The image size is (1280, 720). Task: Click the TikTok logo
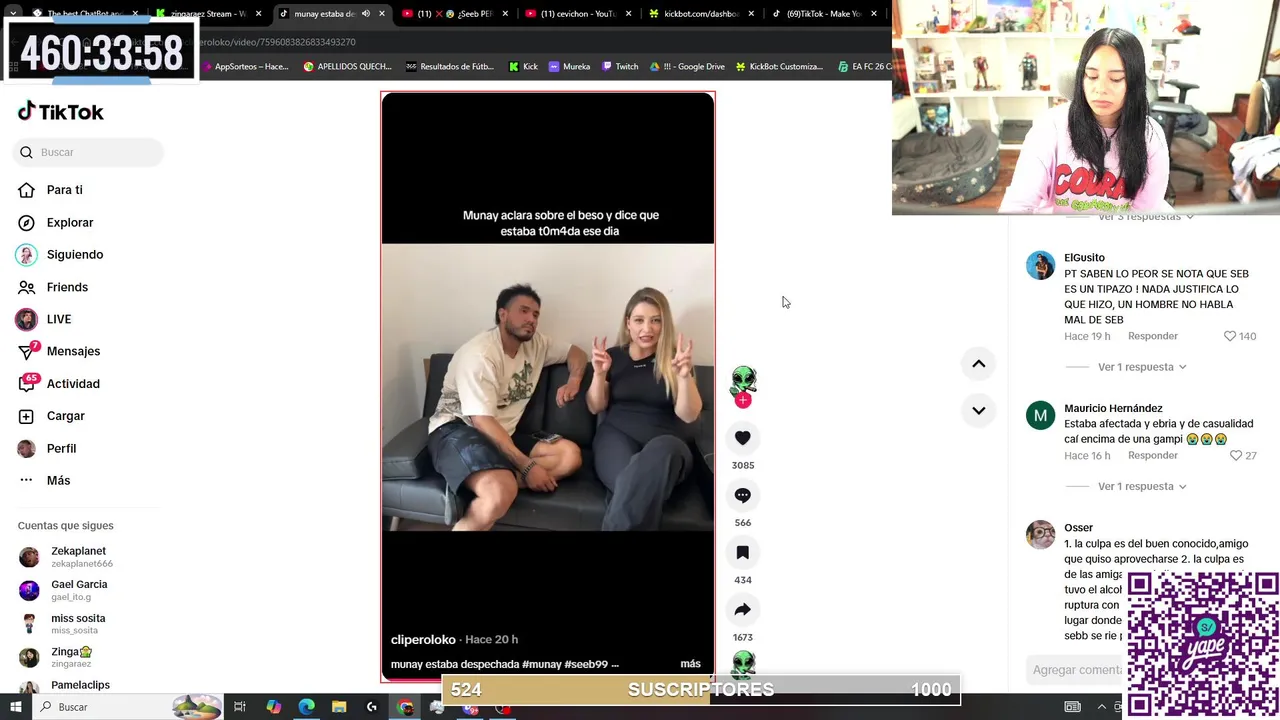tap(61, 112)
